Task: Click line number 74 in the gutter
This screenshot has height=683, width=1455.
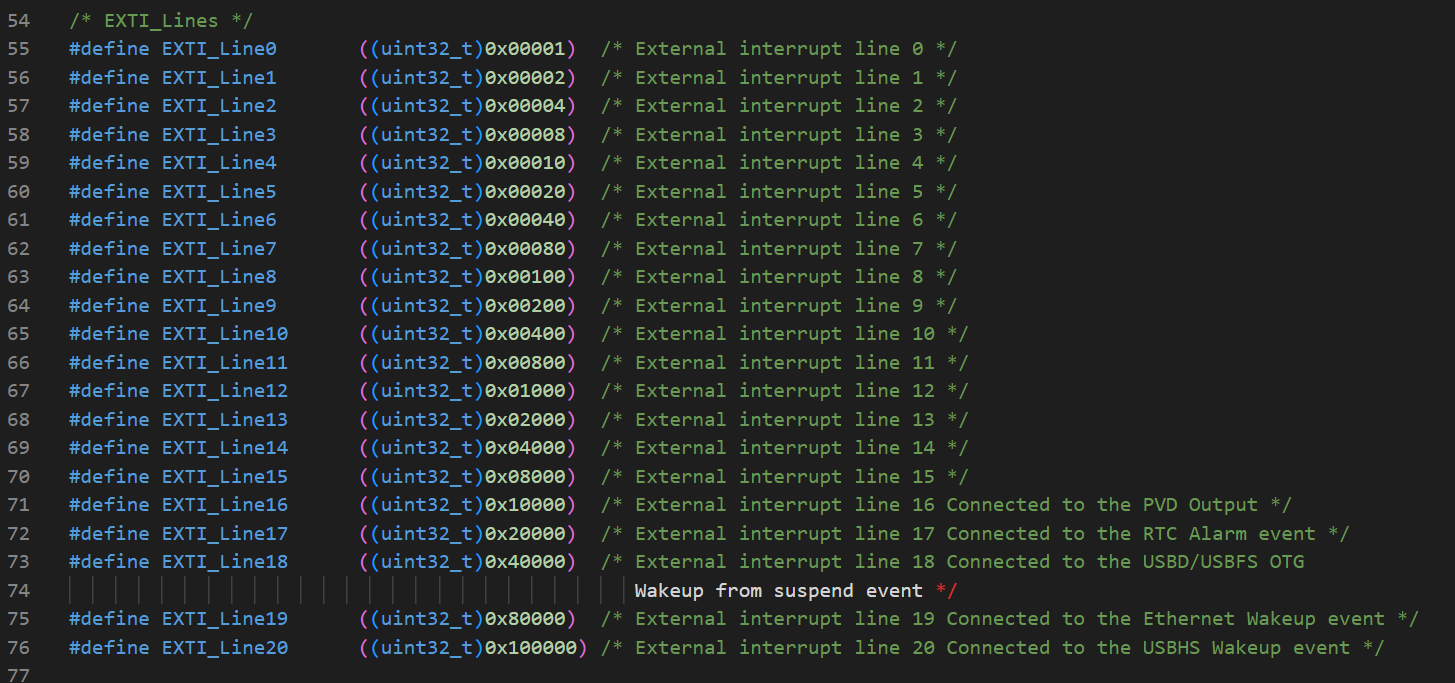Action: [x=18, y=591]
